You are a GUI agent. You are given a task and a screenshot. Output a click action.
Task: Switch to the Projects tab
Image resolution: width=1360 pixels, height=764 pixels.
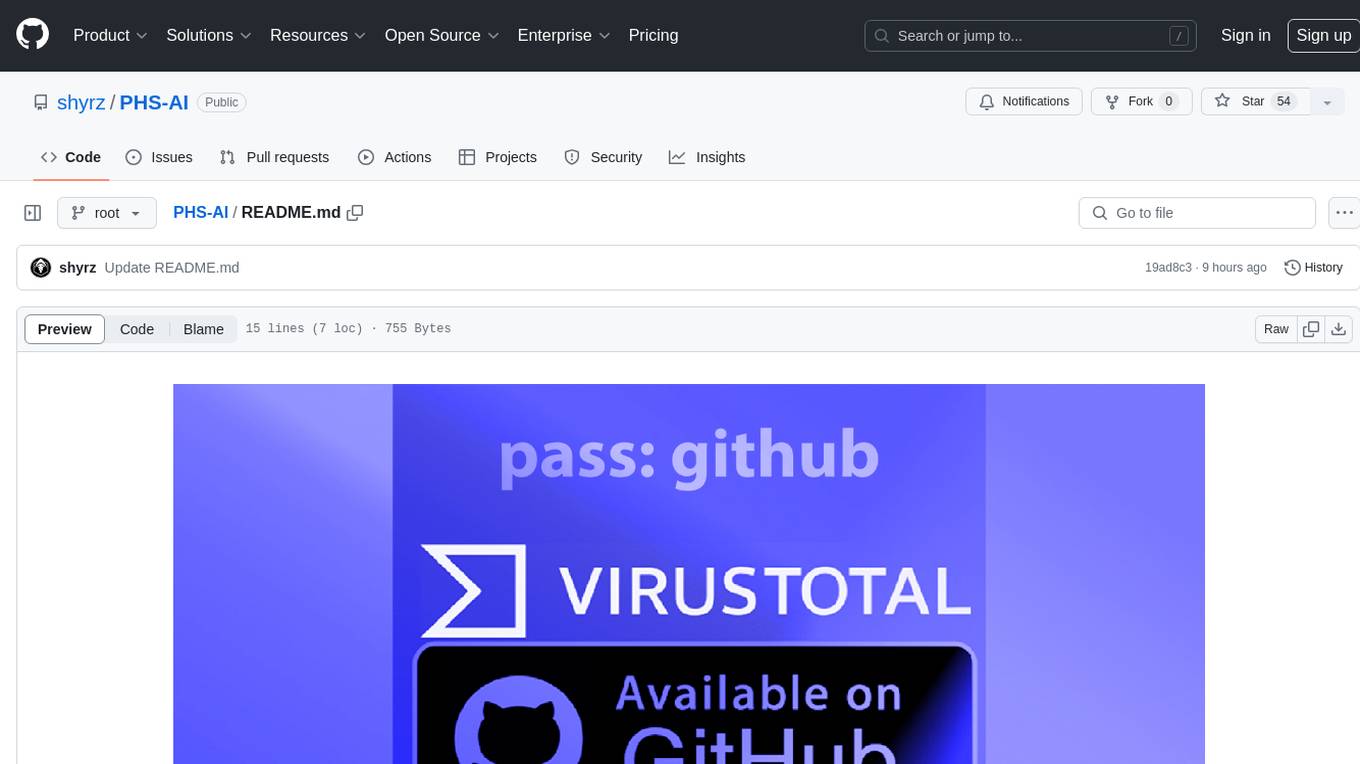(x=498, y=157)
